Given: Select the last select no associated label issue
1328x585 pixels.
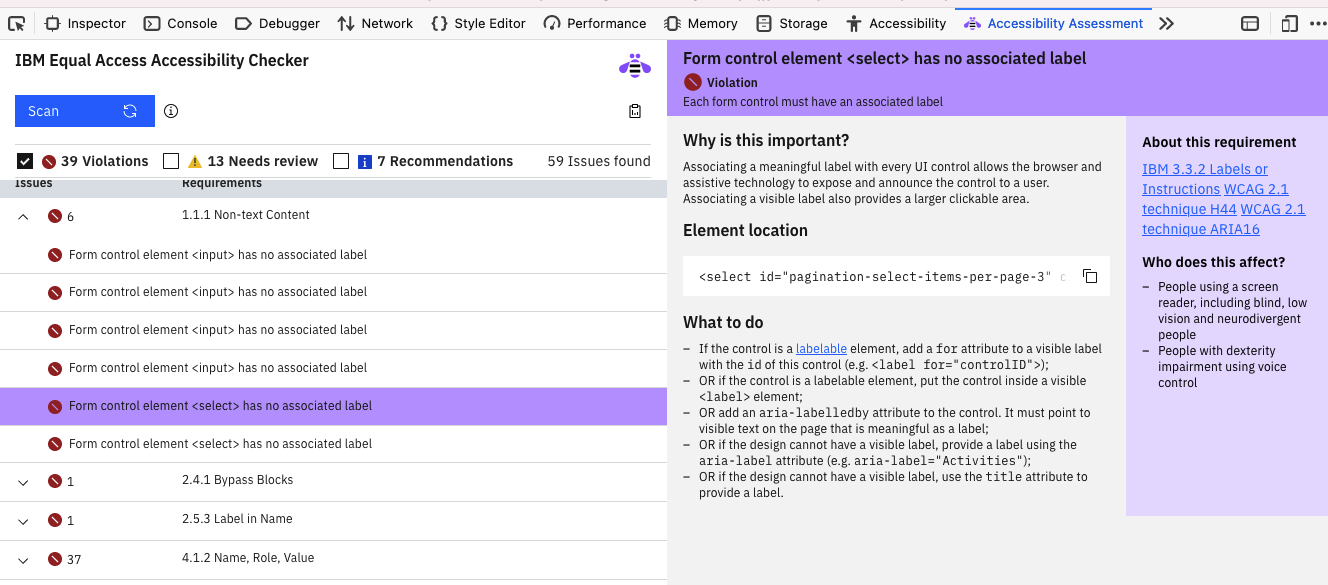Looking at the screenshot, I should (x=333, y=444).
